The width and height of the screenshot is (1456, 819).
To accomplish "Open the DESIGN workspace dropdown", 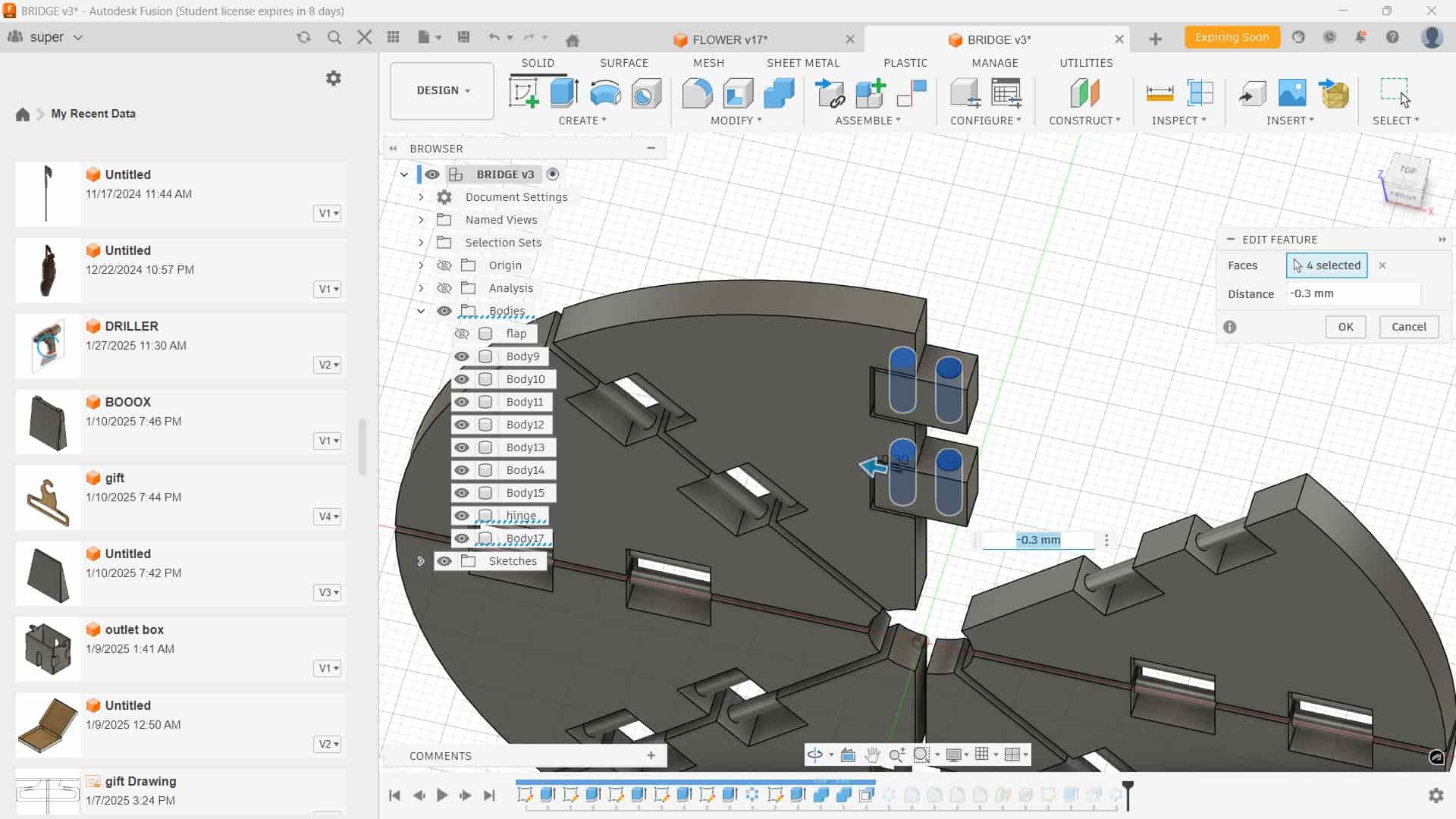I will 442,90.
